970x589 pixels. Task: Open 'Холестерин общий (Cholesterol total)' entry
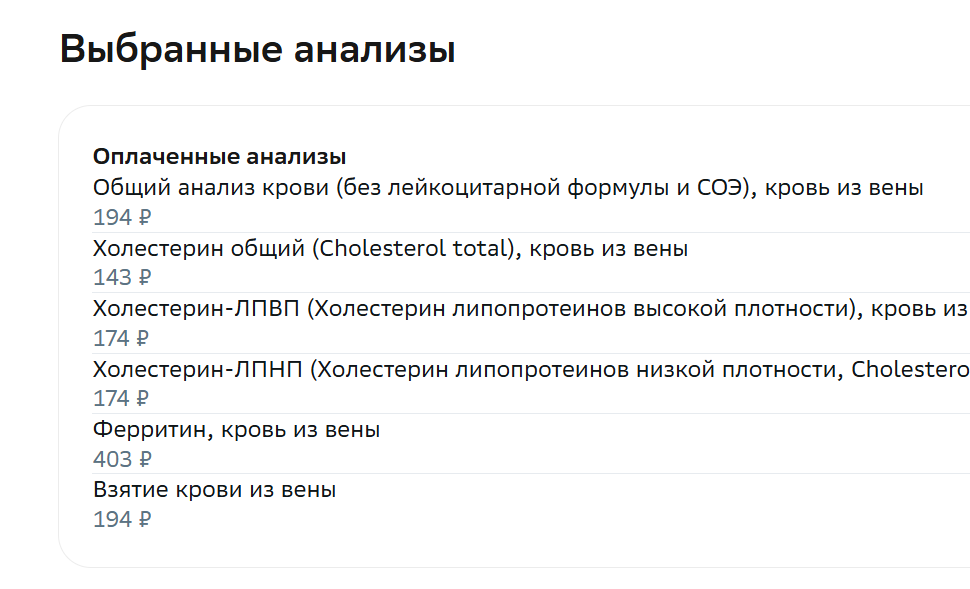coord(390,248)
